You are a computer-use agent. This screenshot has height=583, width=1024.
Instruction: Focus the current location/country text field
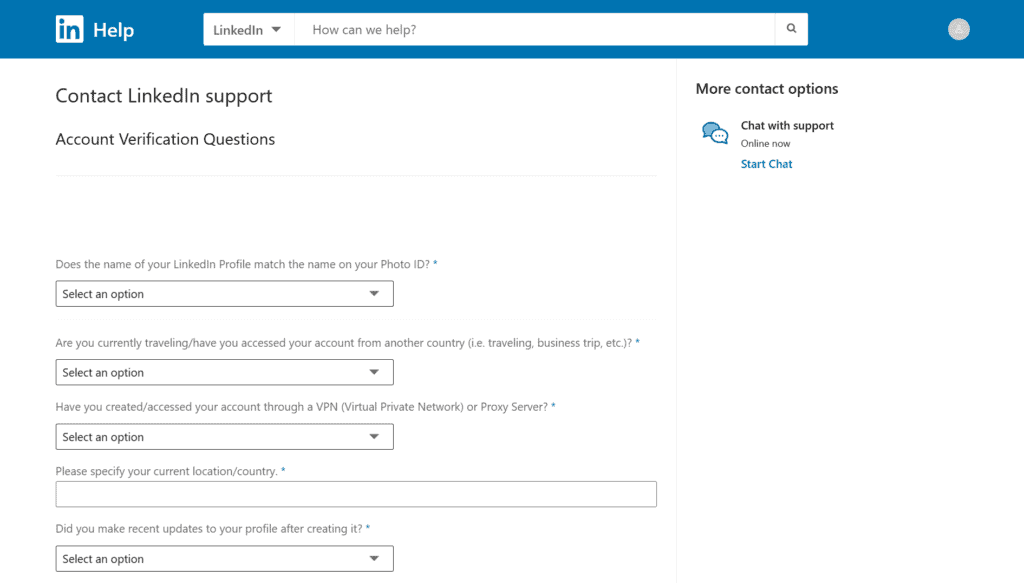point(356,494)
